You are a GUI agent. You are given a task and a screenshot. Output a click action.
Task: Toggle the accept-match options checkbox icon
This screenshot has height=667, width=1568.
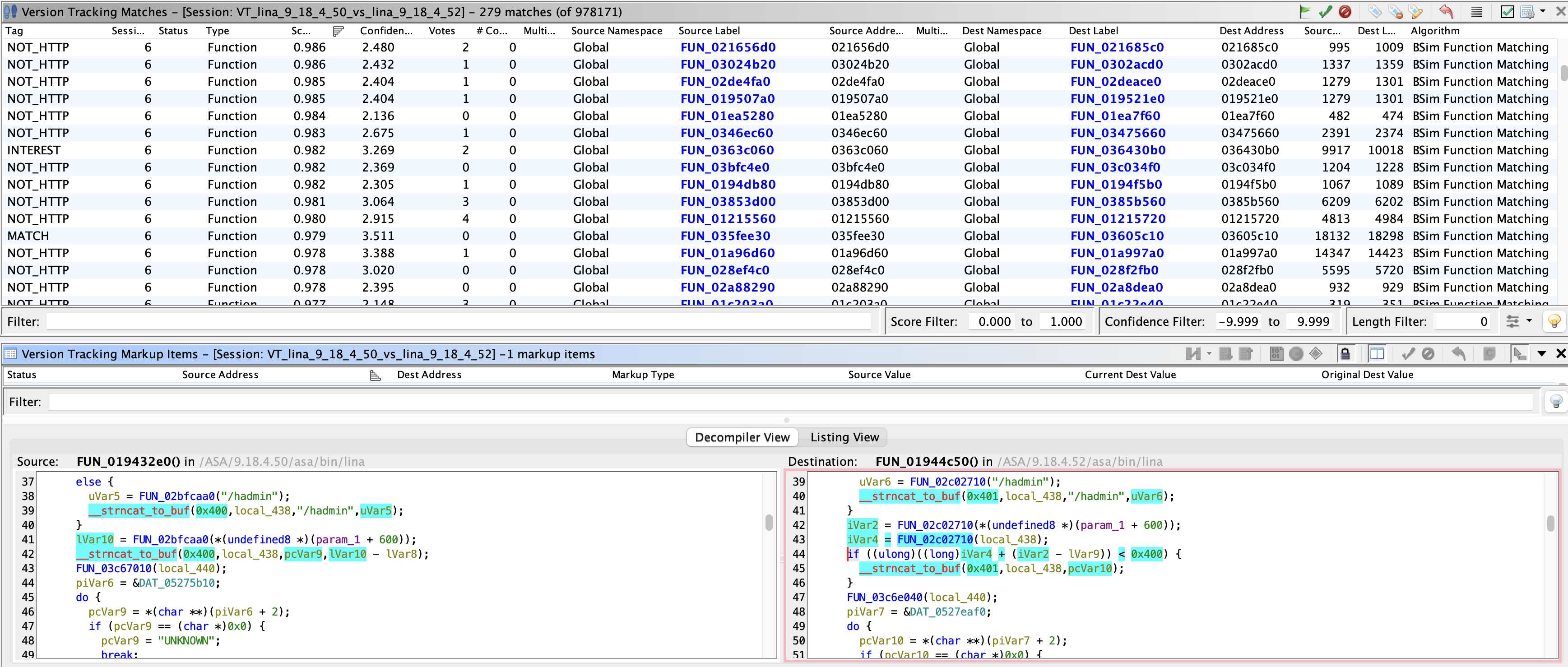tap(1507, 12)
